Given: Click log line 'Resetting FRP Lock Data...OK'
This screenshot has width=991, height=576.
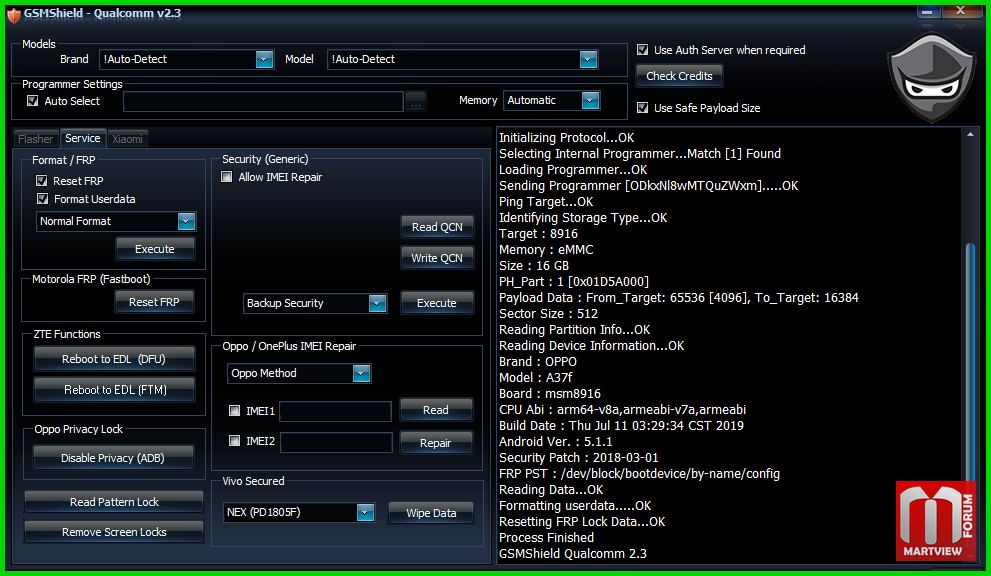Looking at the screenshot, I should [582, 522].
